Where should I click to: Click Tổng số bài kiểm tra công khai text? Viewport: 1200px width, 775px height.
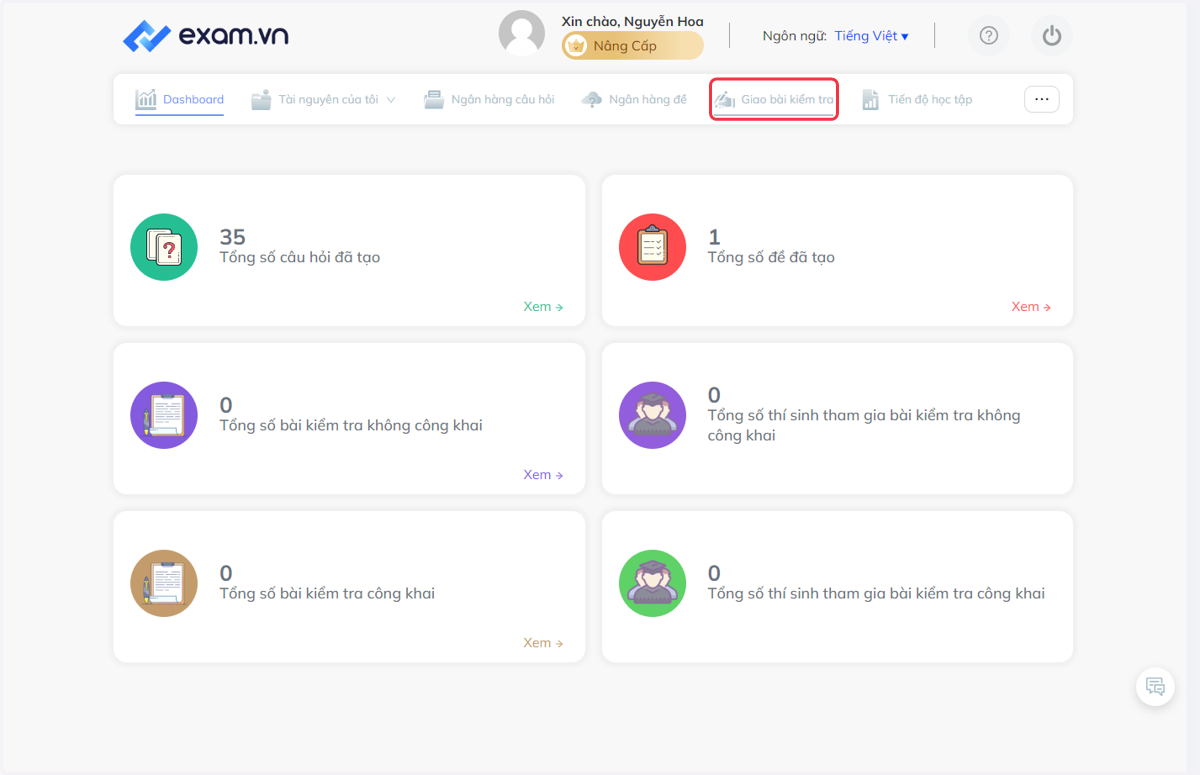pos(327,594)
